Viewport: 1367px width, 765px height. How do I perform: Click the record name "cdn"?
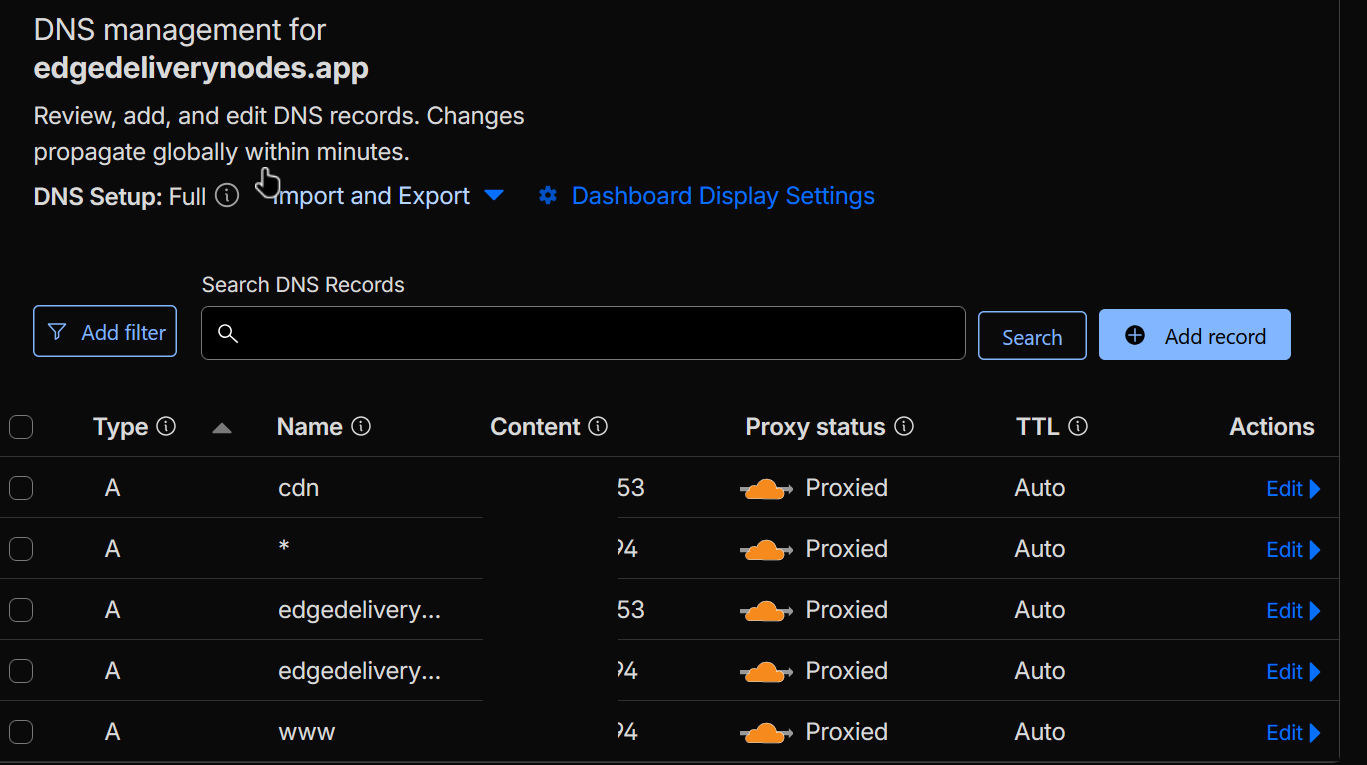[x=299, y=488]
